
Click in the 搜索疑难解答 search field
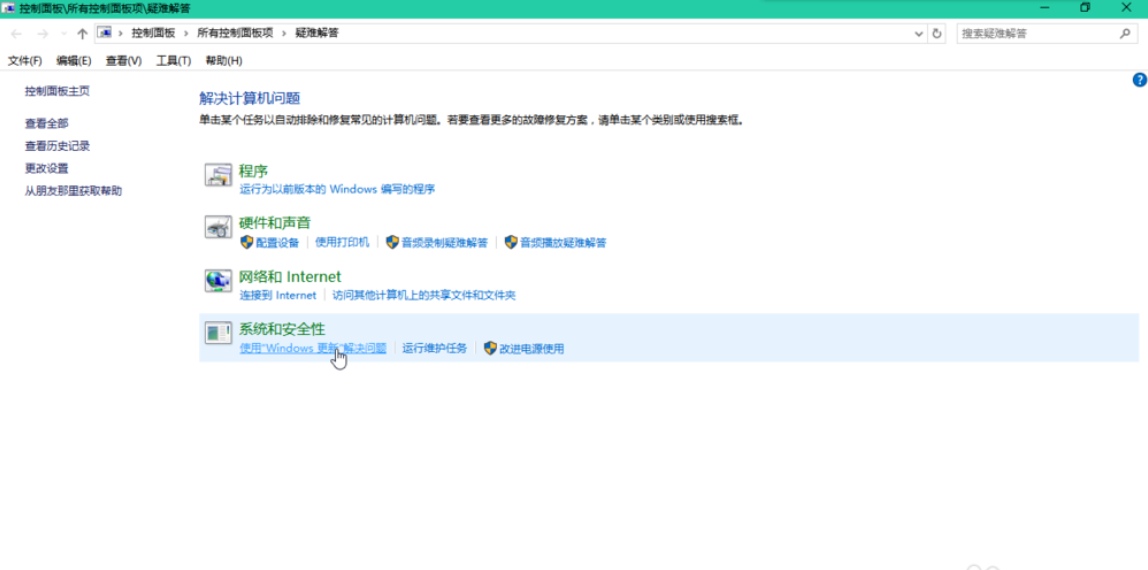(1035, 33)
